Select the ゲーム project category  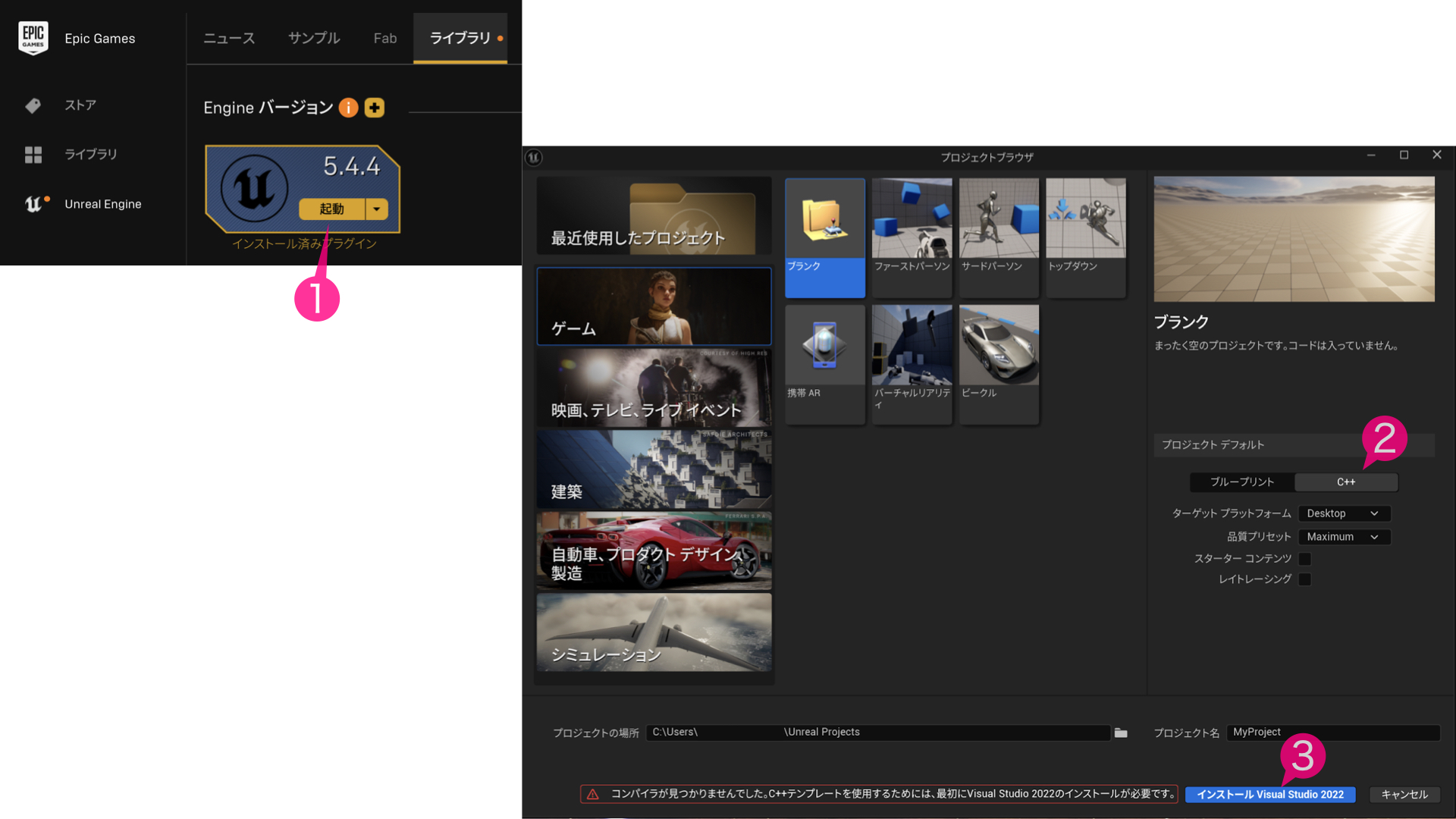point(654,306)
